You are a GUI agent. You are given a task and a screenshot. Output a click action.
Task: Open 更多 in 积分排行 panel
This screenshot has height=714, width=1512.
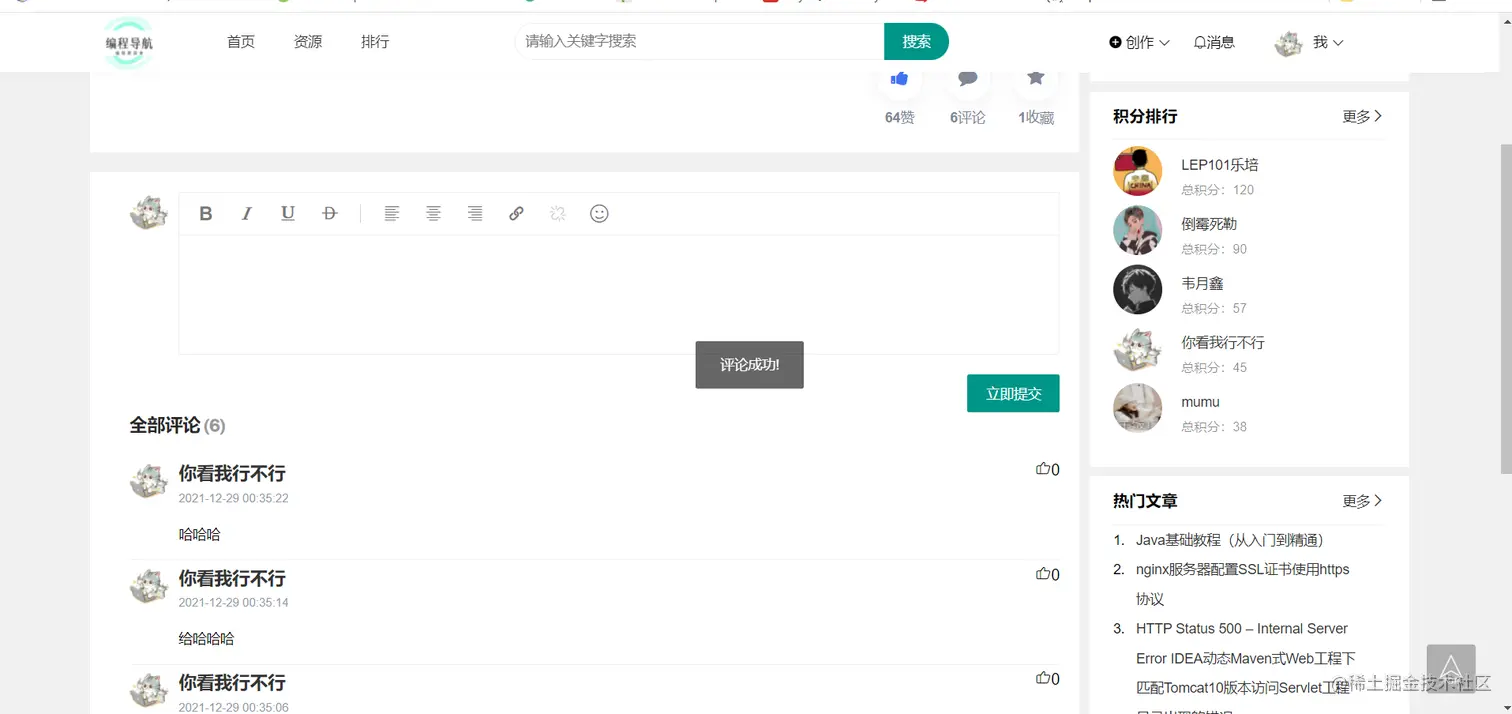click(x=1362, y=116)
